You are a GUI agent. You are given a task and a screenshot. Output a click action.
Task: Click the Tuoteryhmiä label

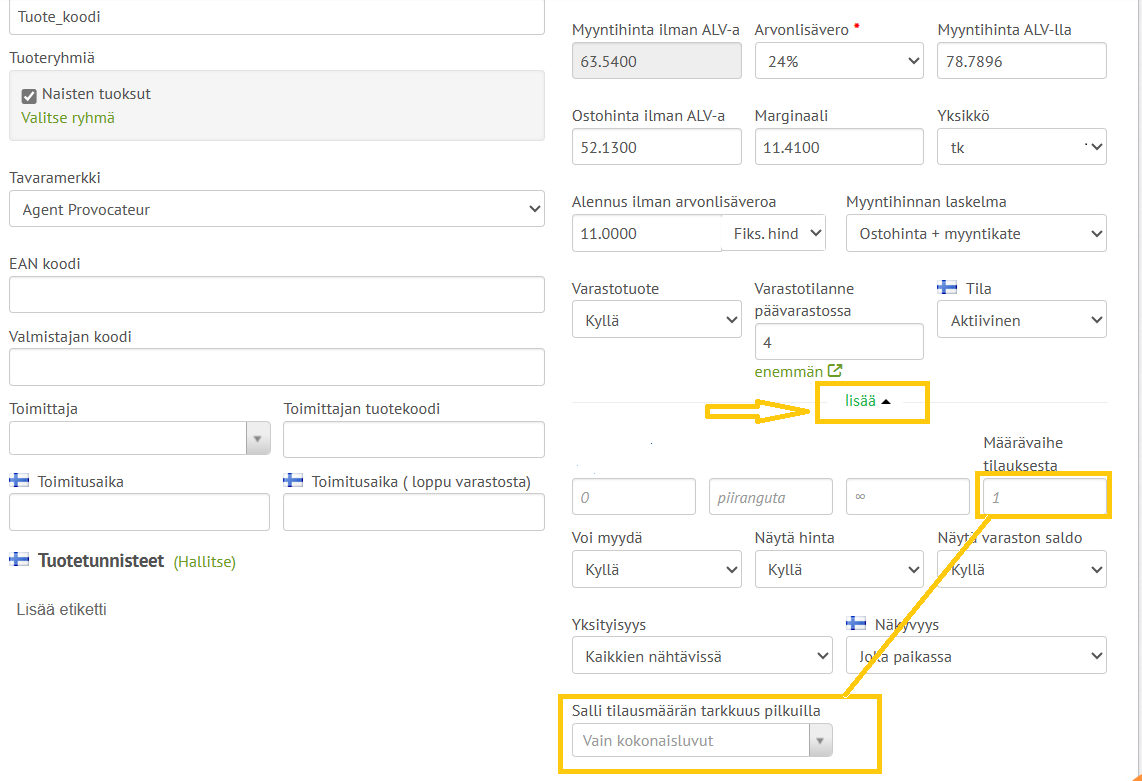[52, 58]
